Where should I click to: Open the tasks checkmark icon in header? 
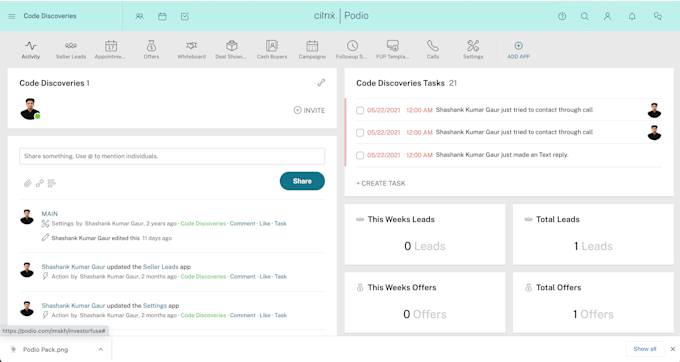tap(185, 16)
